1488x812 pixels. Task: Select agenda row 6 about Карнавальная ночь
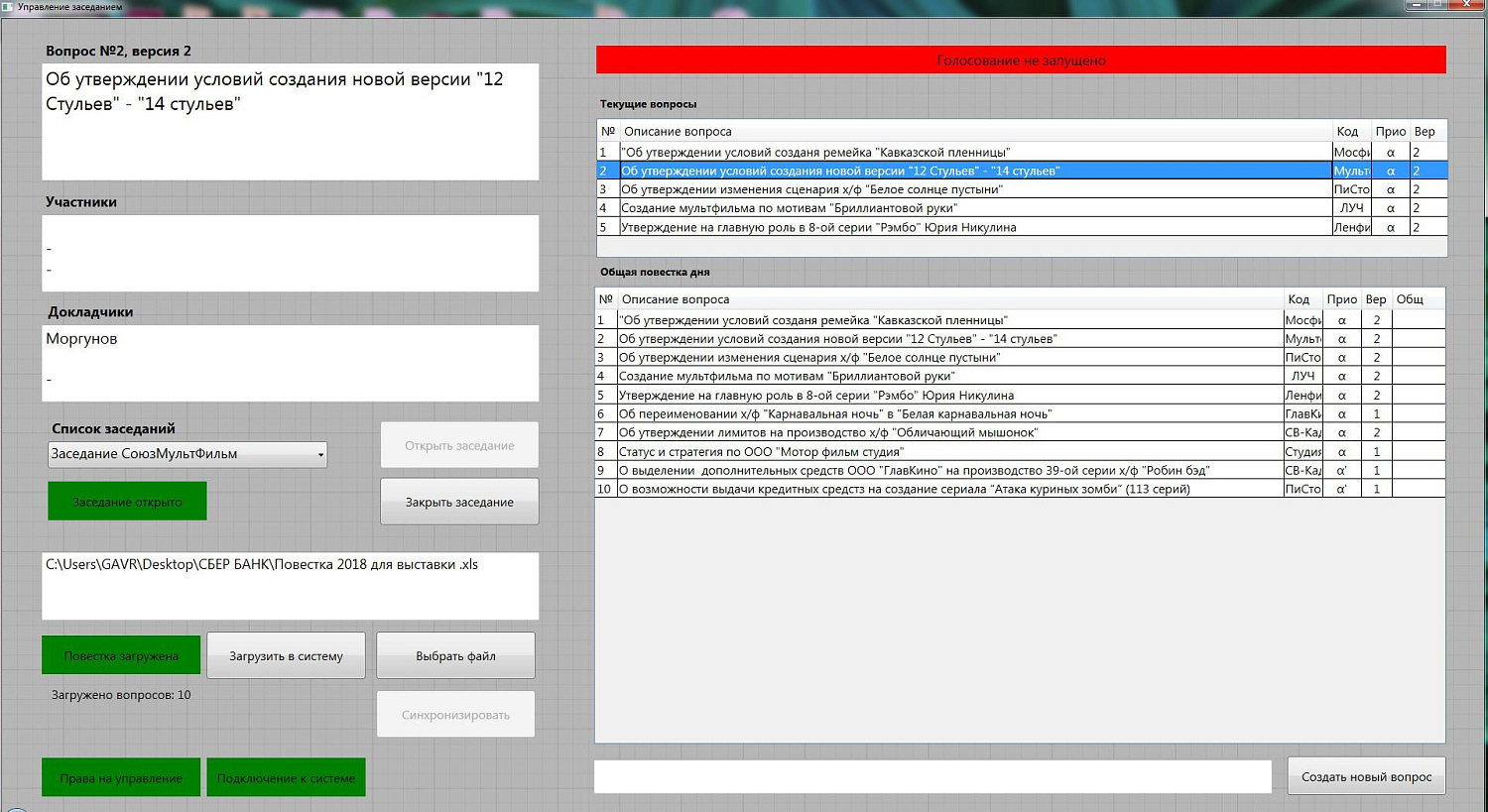pyautogui.click(x=835, y=414)
